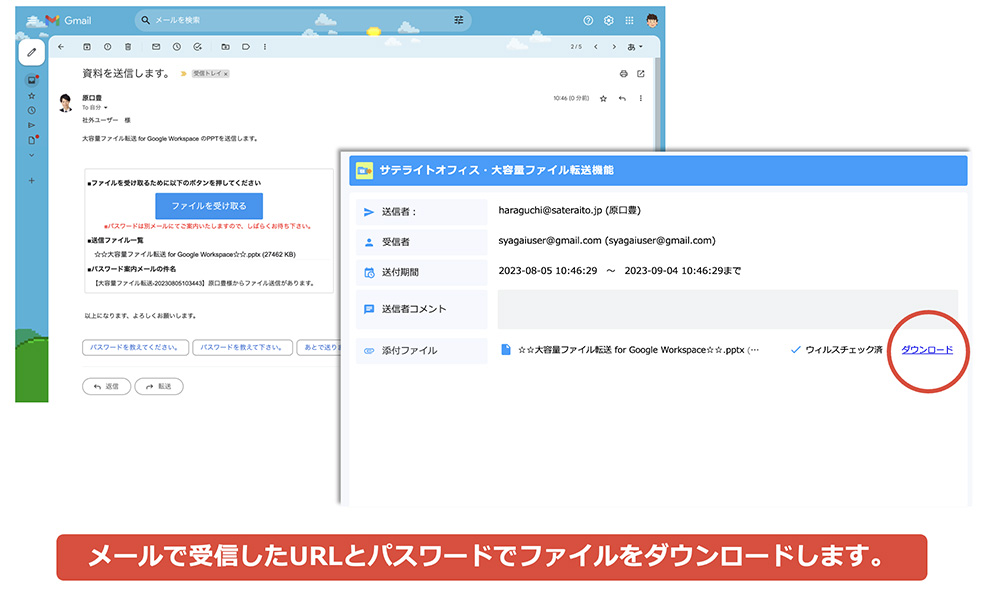Reply using the arrow icon by timestamp
Screen dimensions: 1000x602
(622, 98)
